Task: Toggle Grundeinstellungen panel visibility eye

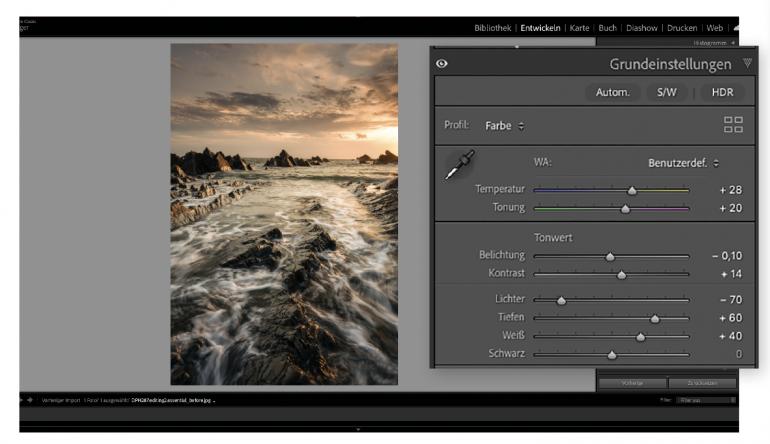Action: tap(441, 63)
